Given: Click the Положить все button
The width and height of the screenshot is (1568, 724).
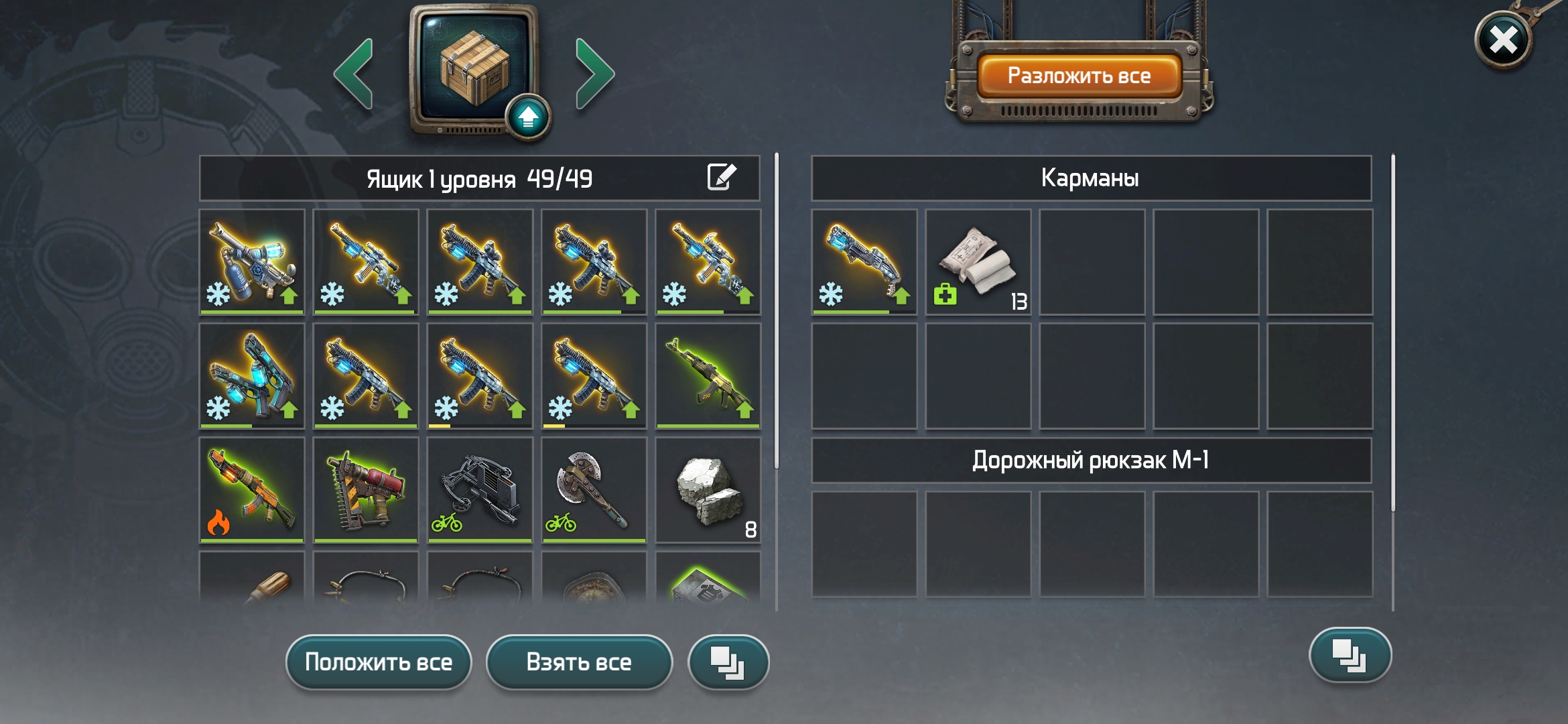Looking at the screenshot, I should point(379,662).
